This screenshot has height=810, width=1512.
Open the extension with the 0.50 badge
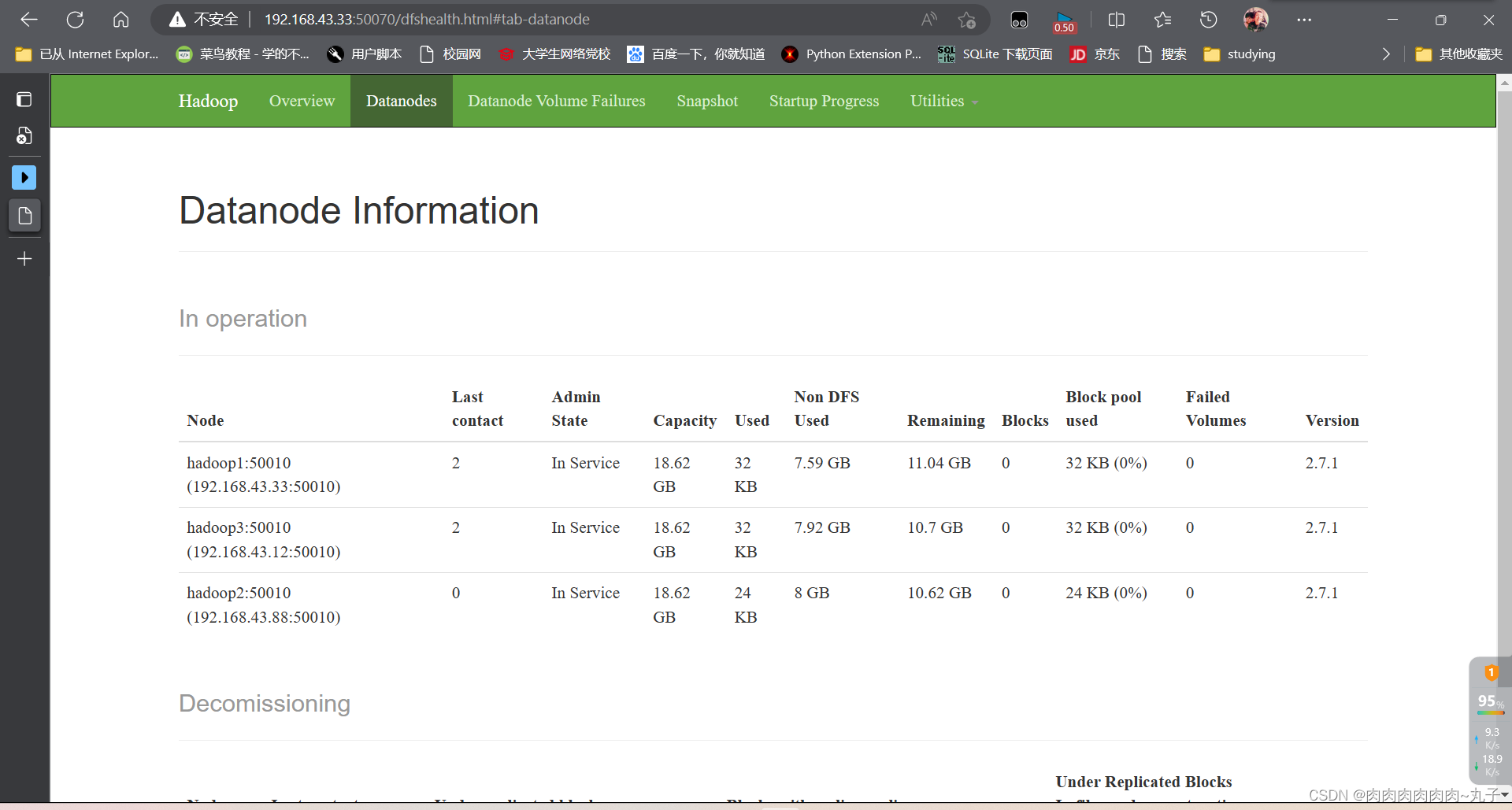(1064, 21)
